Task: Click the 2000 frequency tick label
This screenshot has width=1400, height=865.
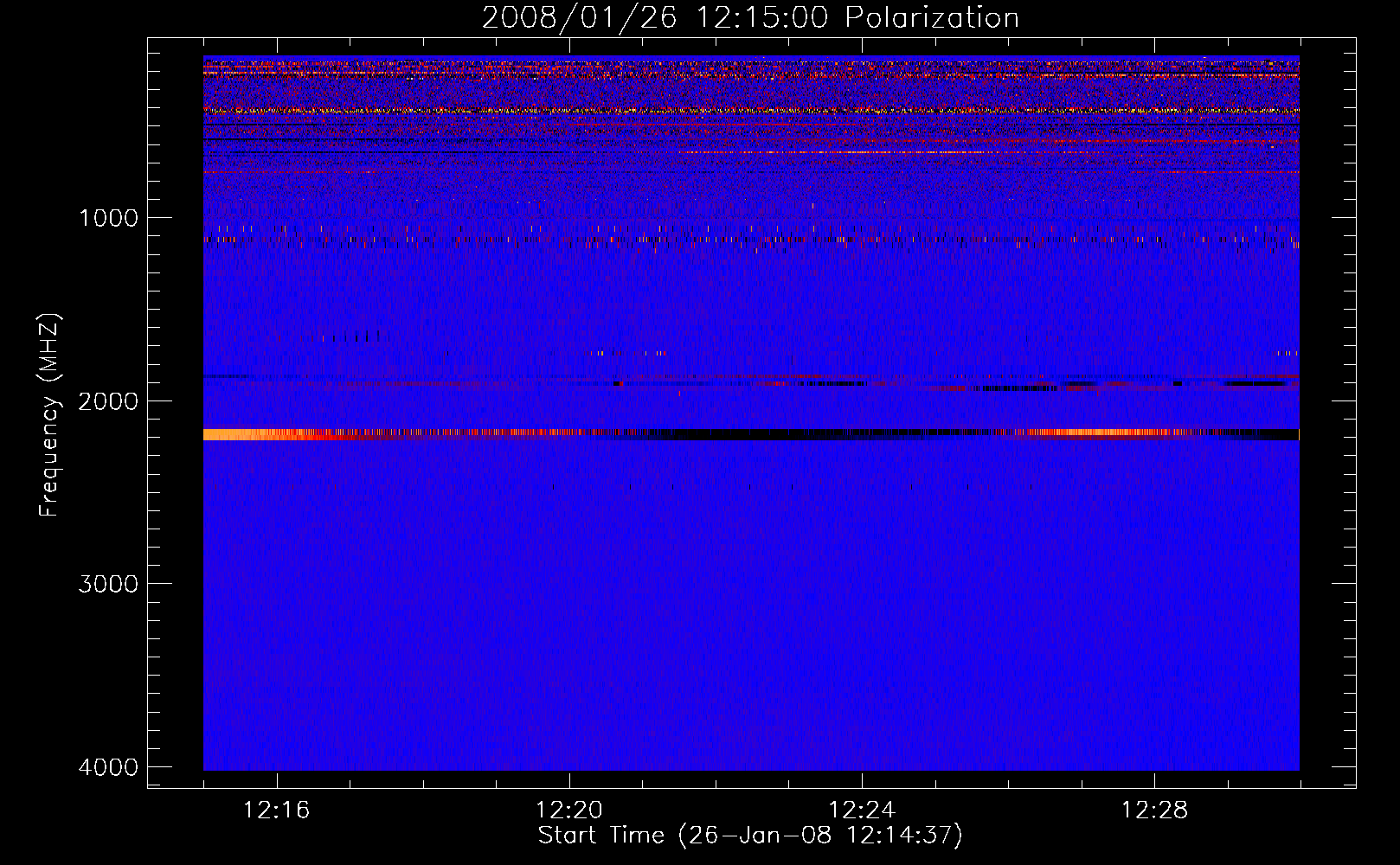Action: (108, 400)
